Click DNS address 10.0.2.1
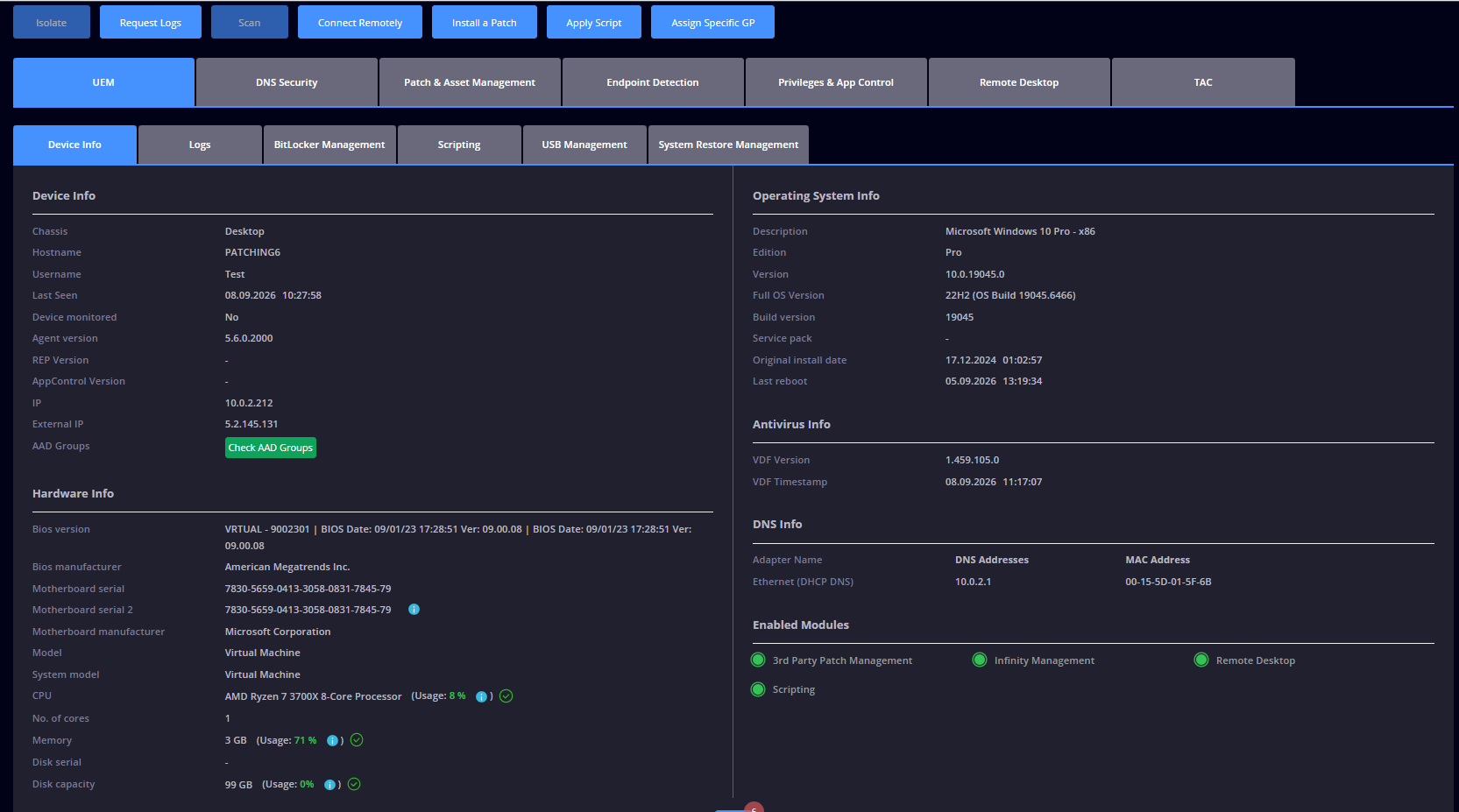Screen dimensions: 1459x812 click(x=973, y=582)
